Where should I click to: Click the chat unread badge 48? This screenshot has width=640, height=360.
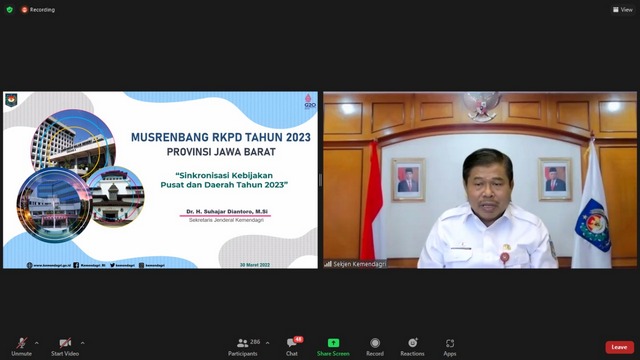[298, 340]
